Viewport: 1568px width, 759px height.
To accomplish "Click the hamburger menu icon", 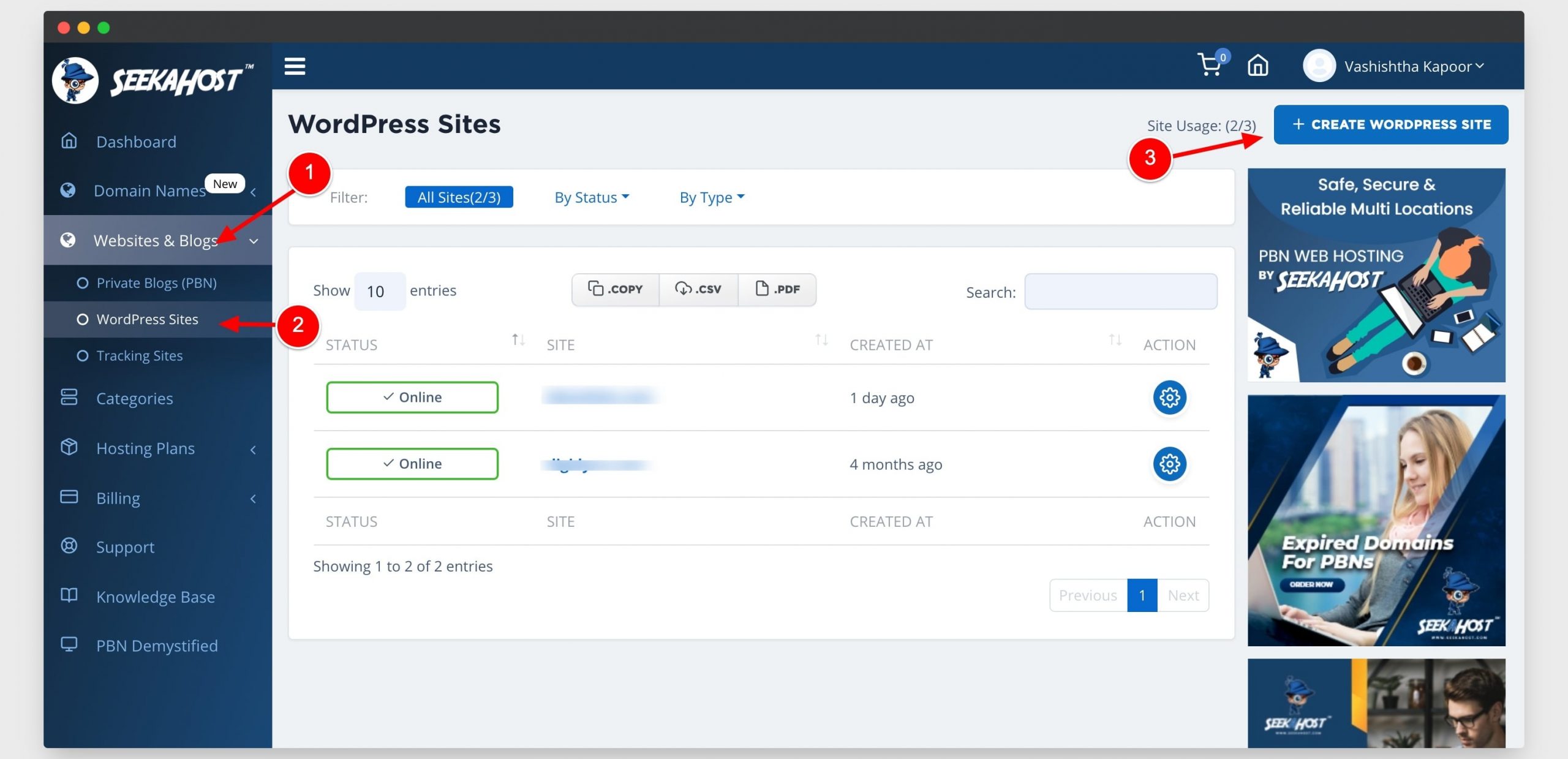I will tap(295, 66).
